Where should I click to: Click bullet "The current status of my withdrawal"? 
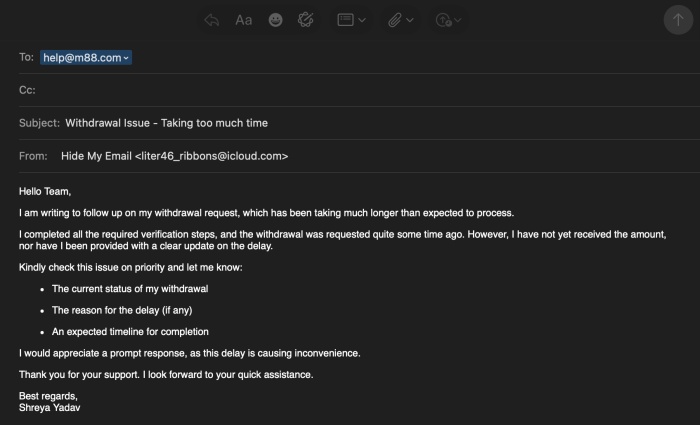[x=130, y=289]
